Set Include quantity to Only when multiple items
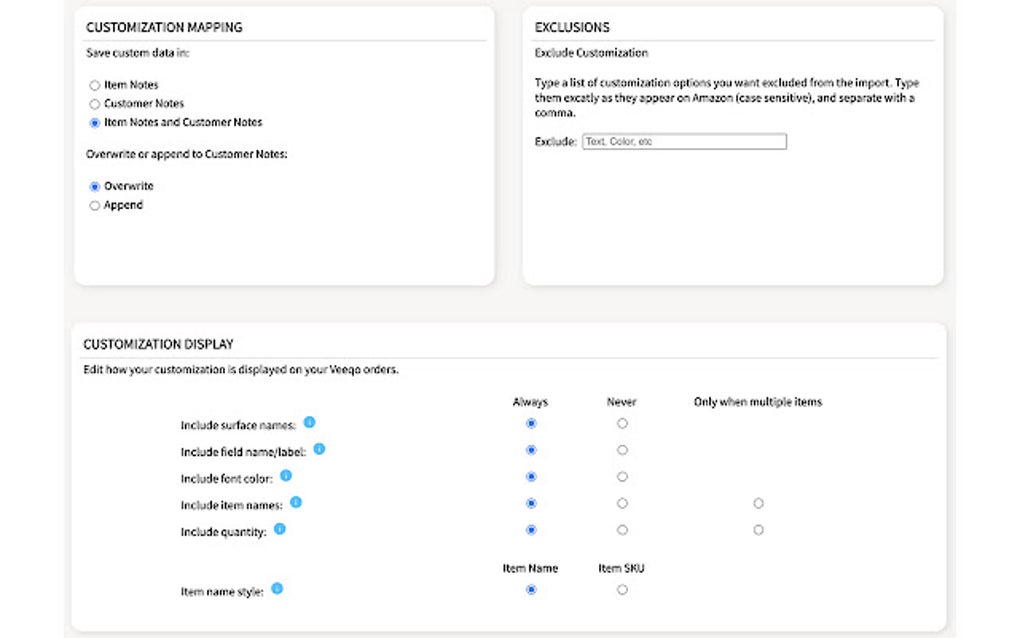1020x638 pixels. click(x=758, y=530)
